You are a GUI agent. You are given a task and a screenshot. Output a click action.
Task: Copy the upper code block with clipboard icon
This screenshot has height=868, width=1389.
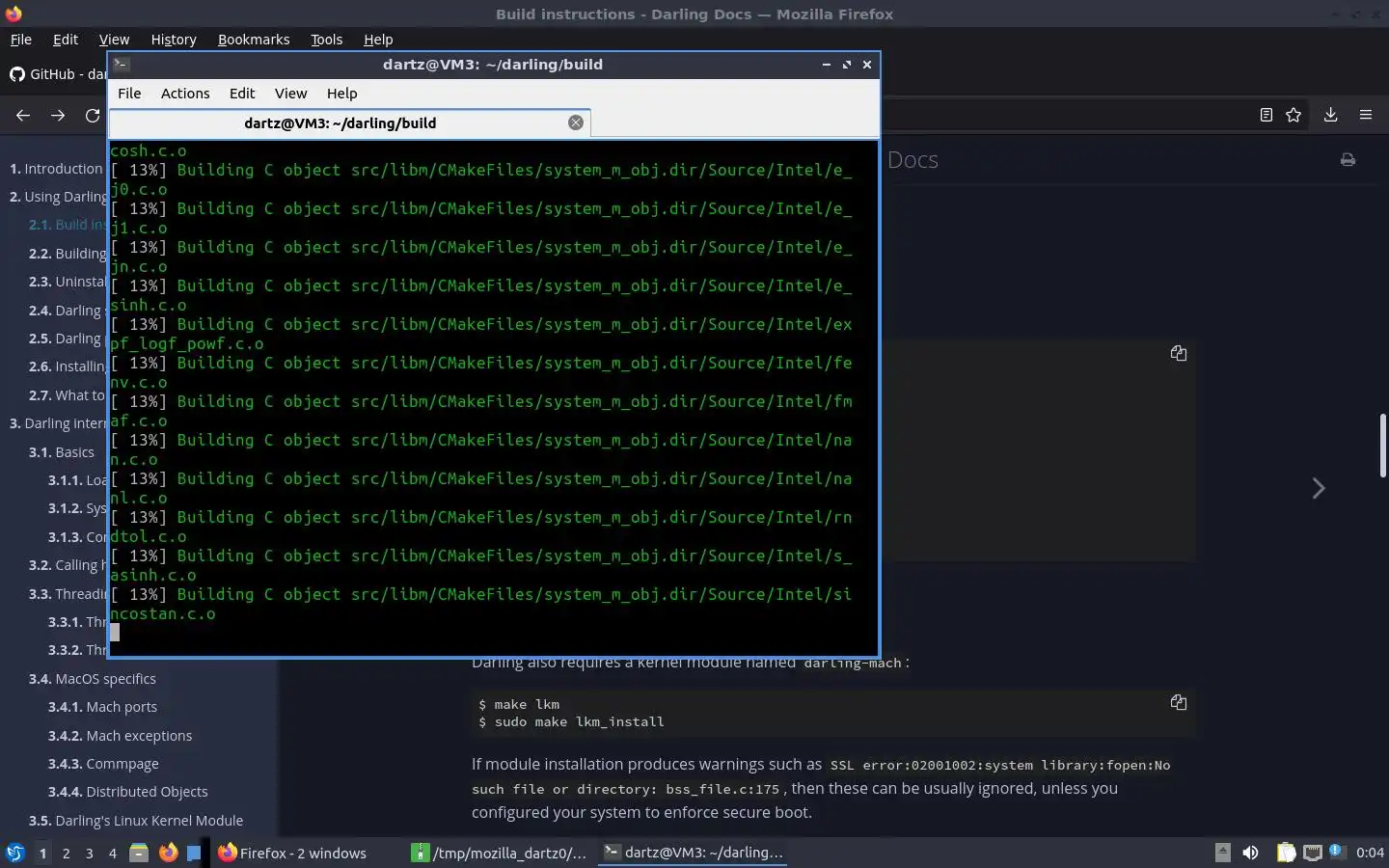click(1179, 353)
